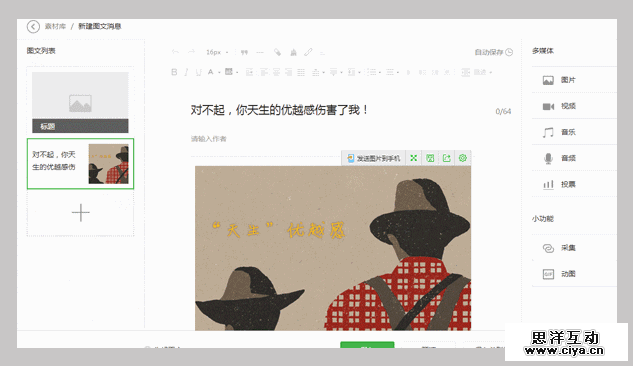Screen dimensions: 633x366
Task: Apply first-line indent
Action: 249,72
